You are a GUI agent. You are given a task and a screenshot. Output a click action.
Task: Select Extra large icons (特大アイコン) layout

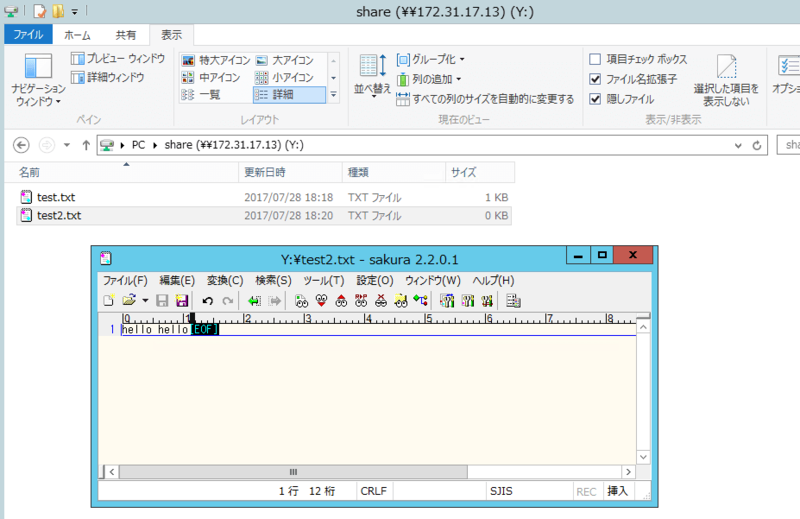tap(216, 60)
